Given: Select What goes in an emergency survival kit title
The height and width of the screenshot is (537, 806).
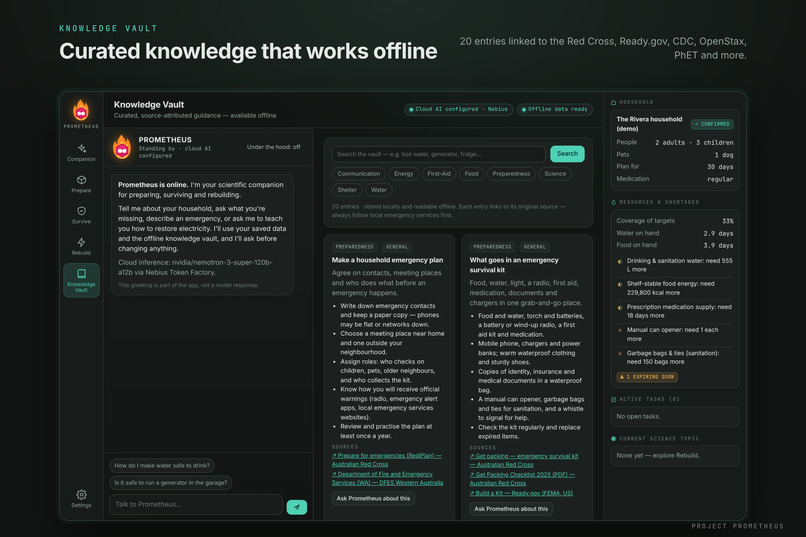Looking at the screenshot, I should [x=514, y=265].
